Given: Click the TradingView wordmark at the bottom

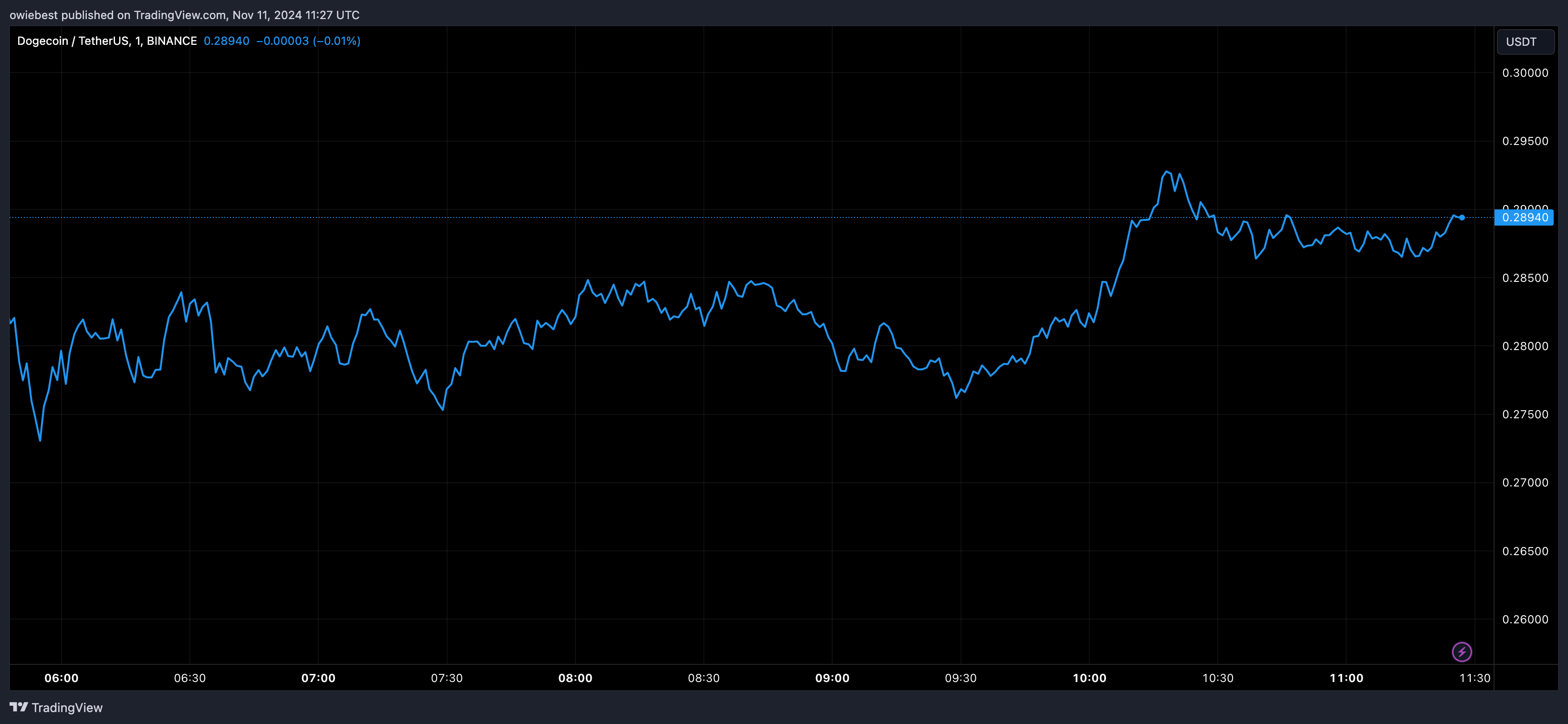Looking at the screenshot, I should pos(67,708).
